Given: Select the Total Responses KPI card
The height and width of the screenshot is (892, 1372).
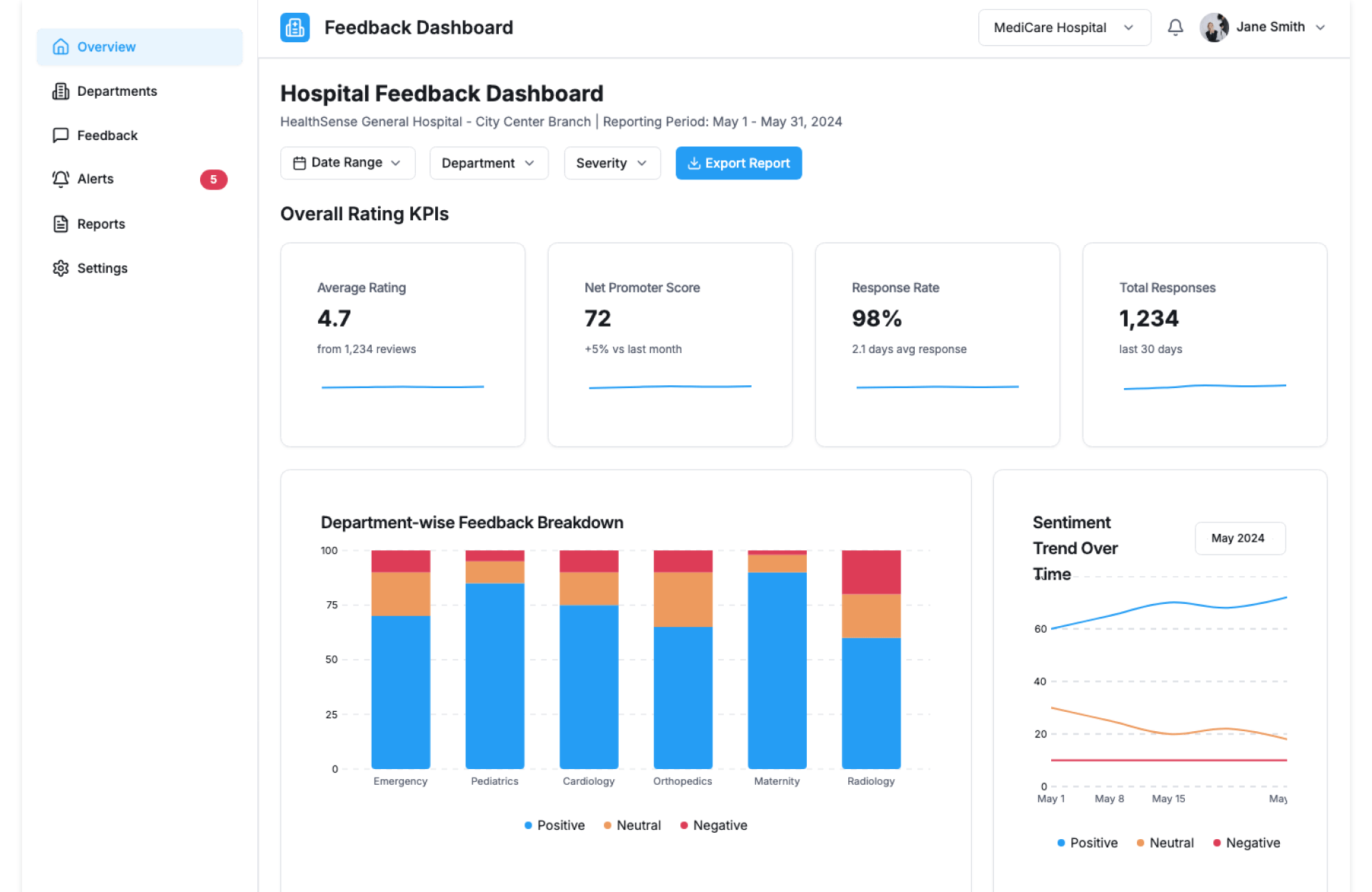Looking at the screenshot, I should pyautogui.click(x=1204, y=345).
